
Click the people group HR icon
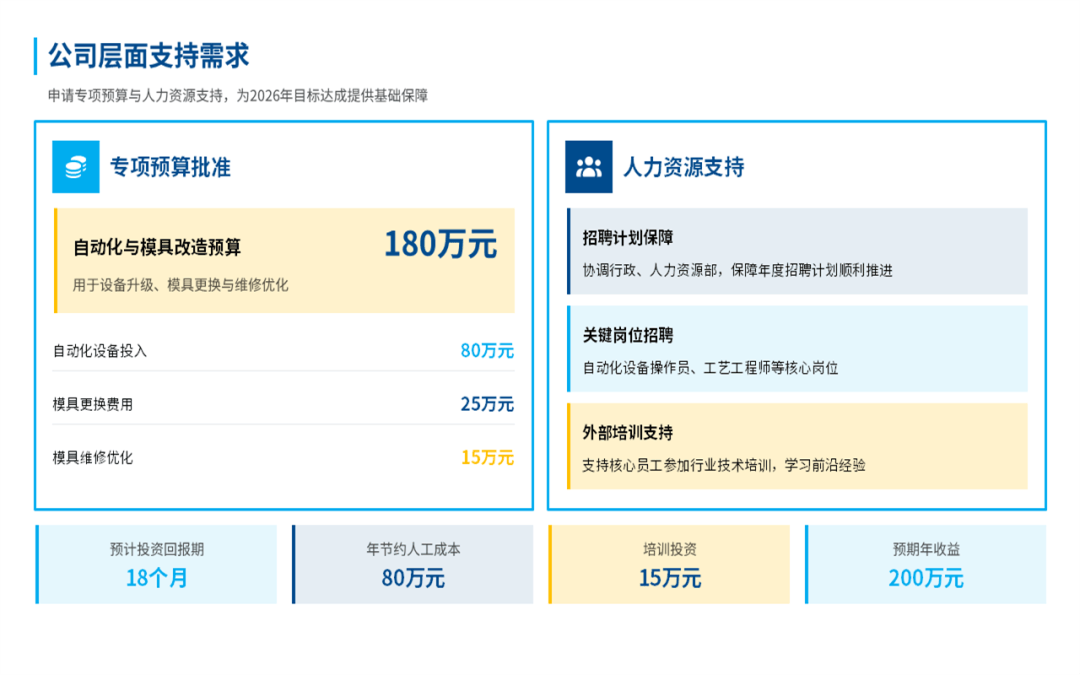[x=588, y=167]
